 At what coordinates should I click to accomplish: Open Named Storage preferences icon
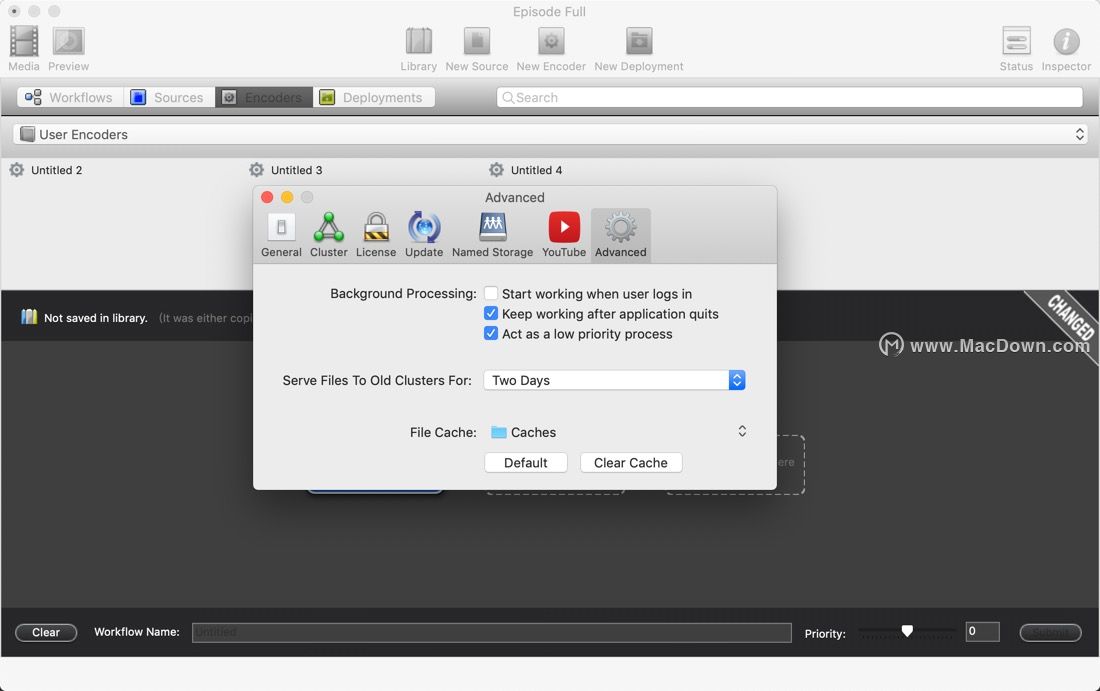pos(492,227)
